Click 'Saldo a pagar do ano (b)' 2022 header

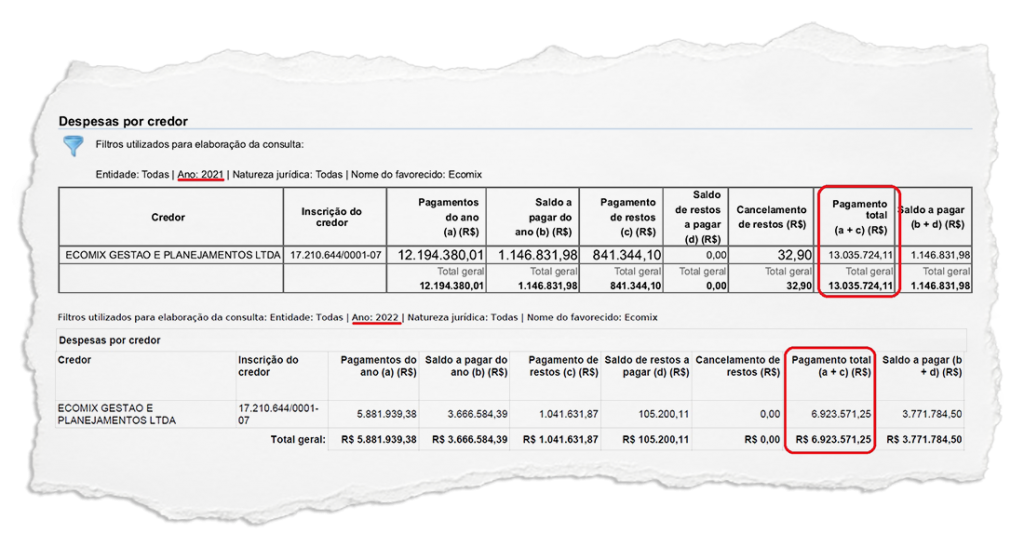[466, 366]
